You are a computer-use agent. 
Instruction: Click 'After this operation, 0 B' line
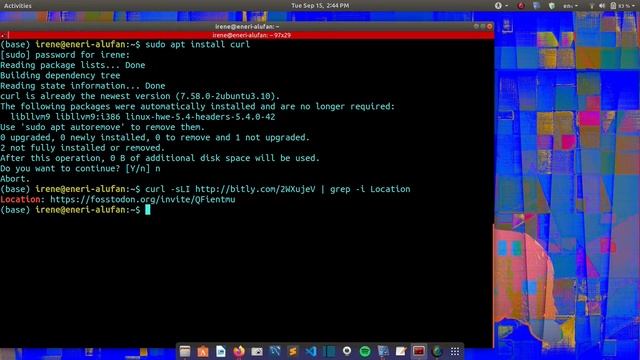[x=160, y=158]
